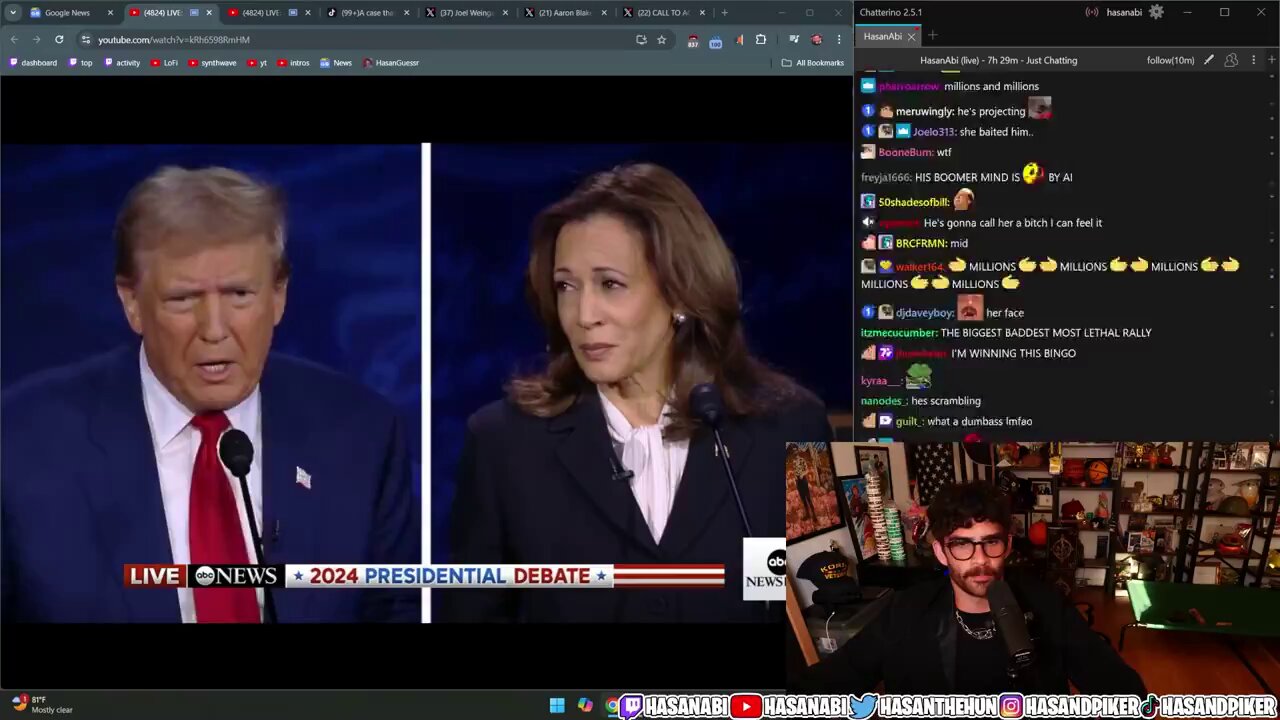Open Chrome three-dot menu

pos(839,39)
